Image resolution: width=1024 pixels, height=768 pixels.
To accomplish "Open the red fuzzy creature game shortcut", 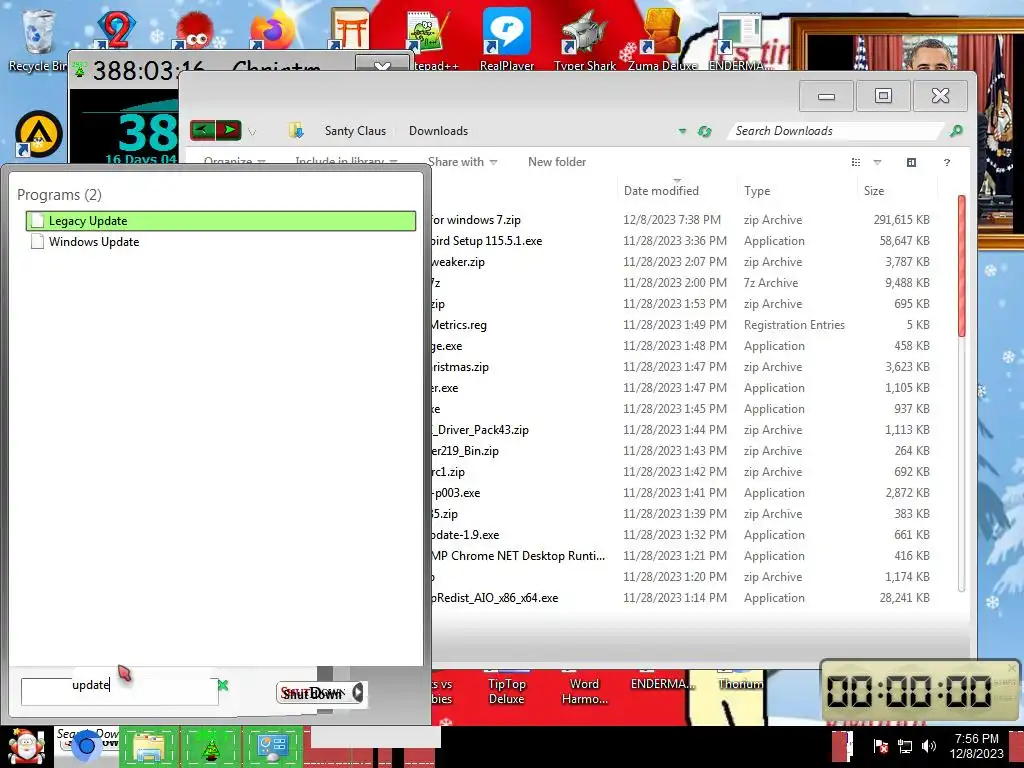I will pos(193,30).
